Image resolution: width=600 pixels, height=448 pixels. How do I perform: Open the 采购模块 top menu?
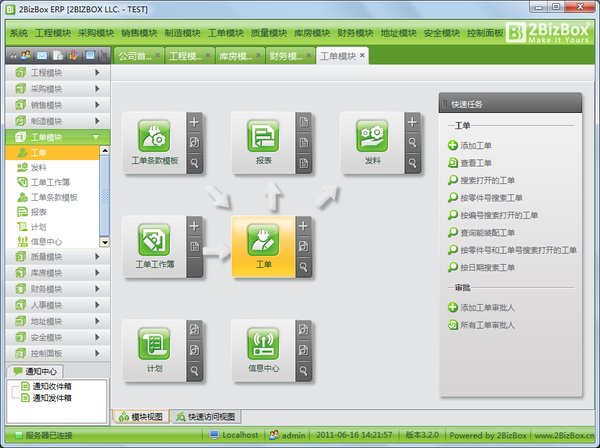coord(96,33)
